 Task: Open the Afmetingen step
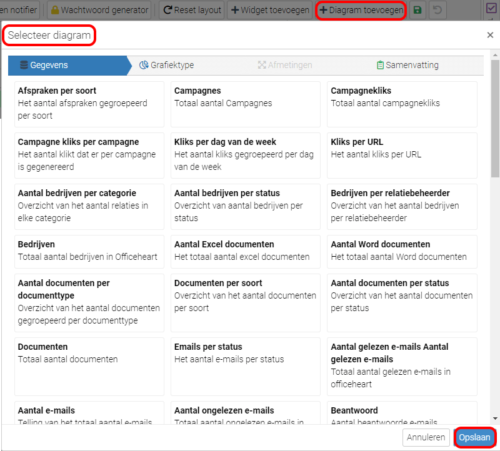285,65
